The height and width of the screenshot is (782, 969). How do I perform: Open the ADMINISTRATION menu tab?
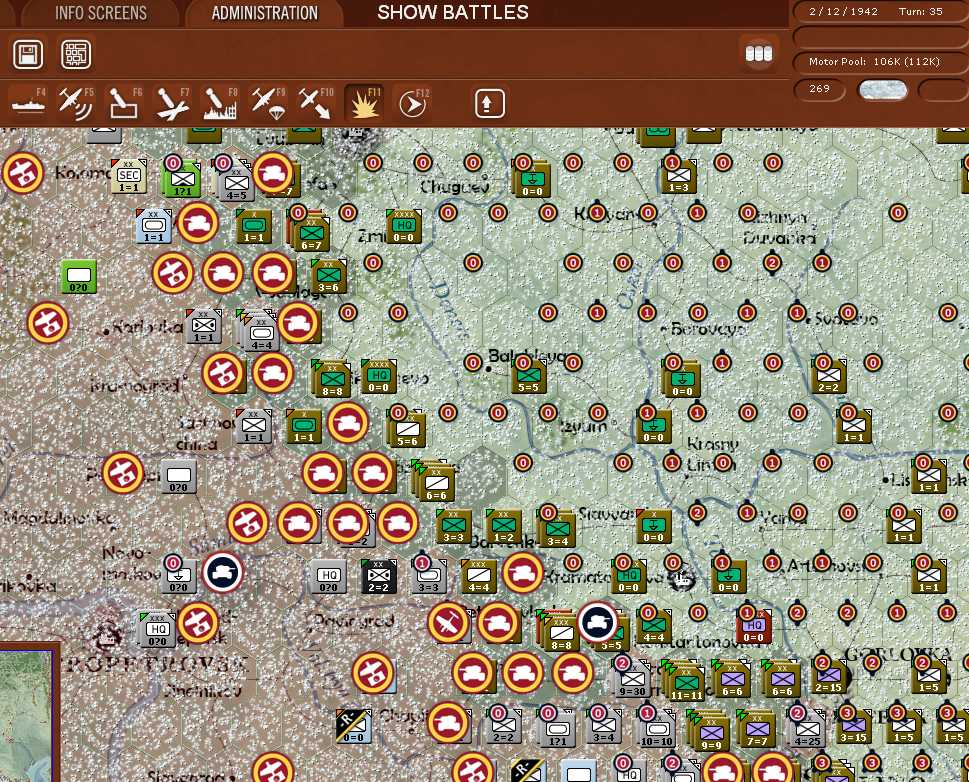[x=264, y=13]
